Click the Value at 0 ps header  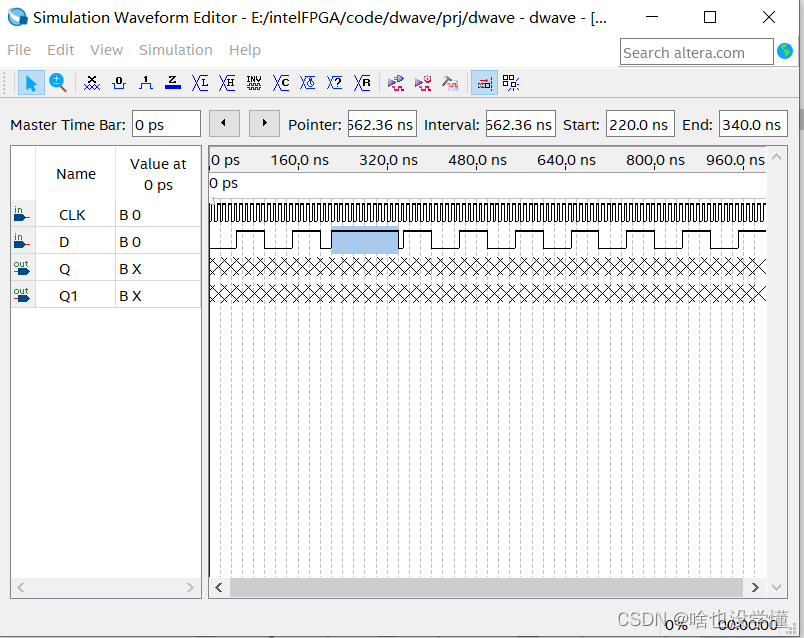[x=158, y=174]
